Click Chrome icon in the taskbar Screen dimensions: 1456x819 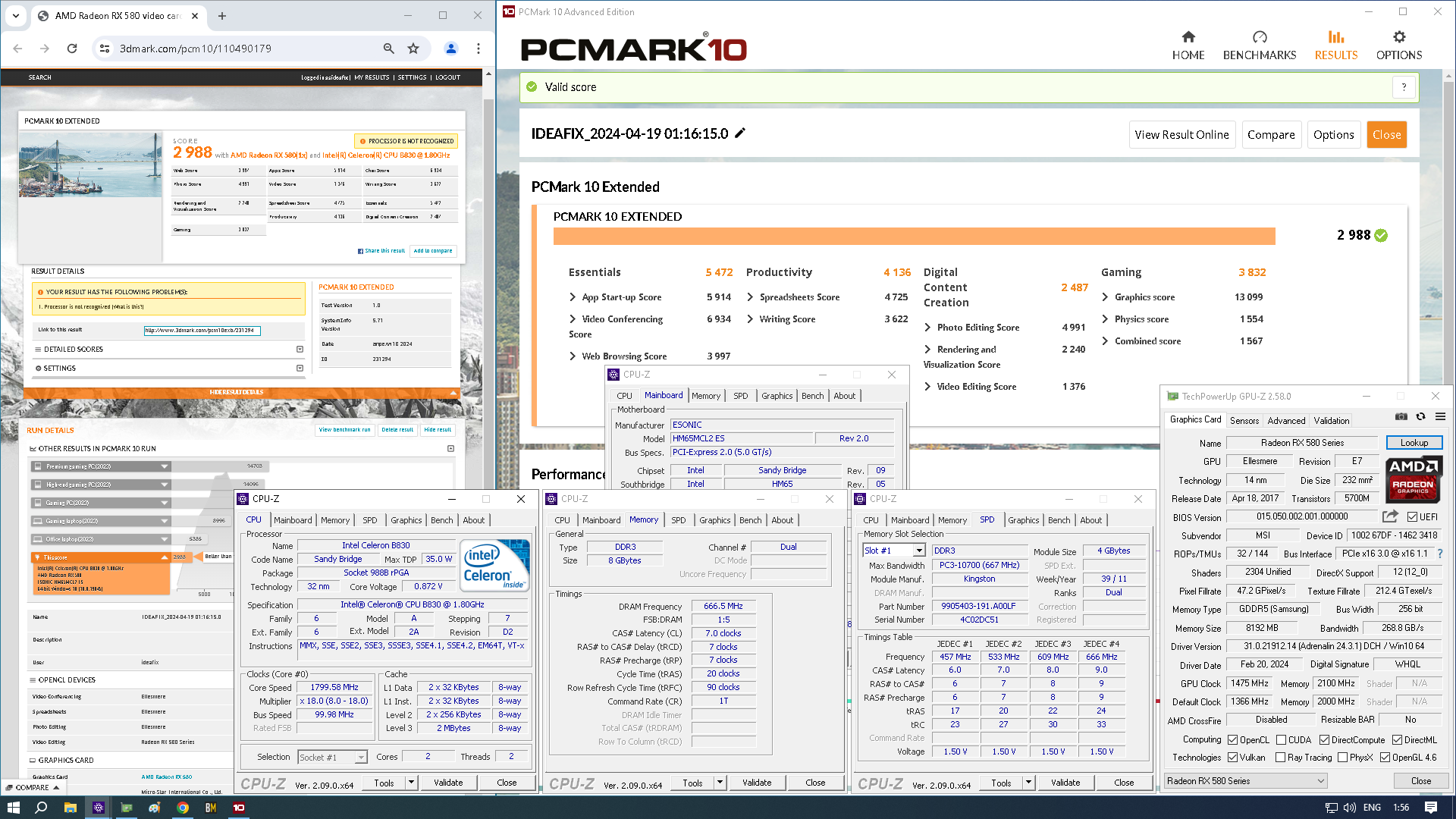183,808
